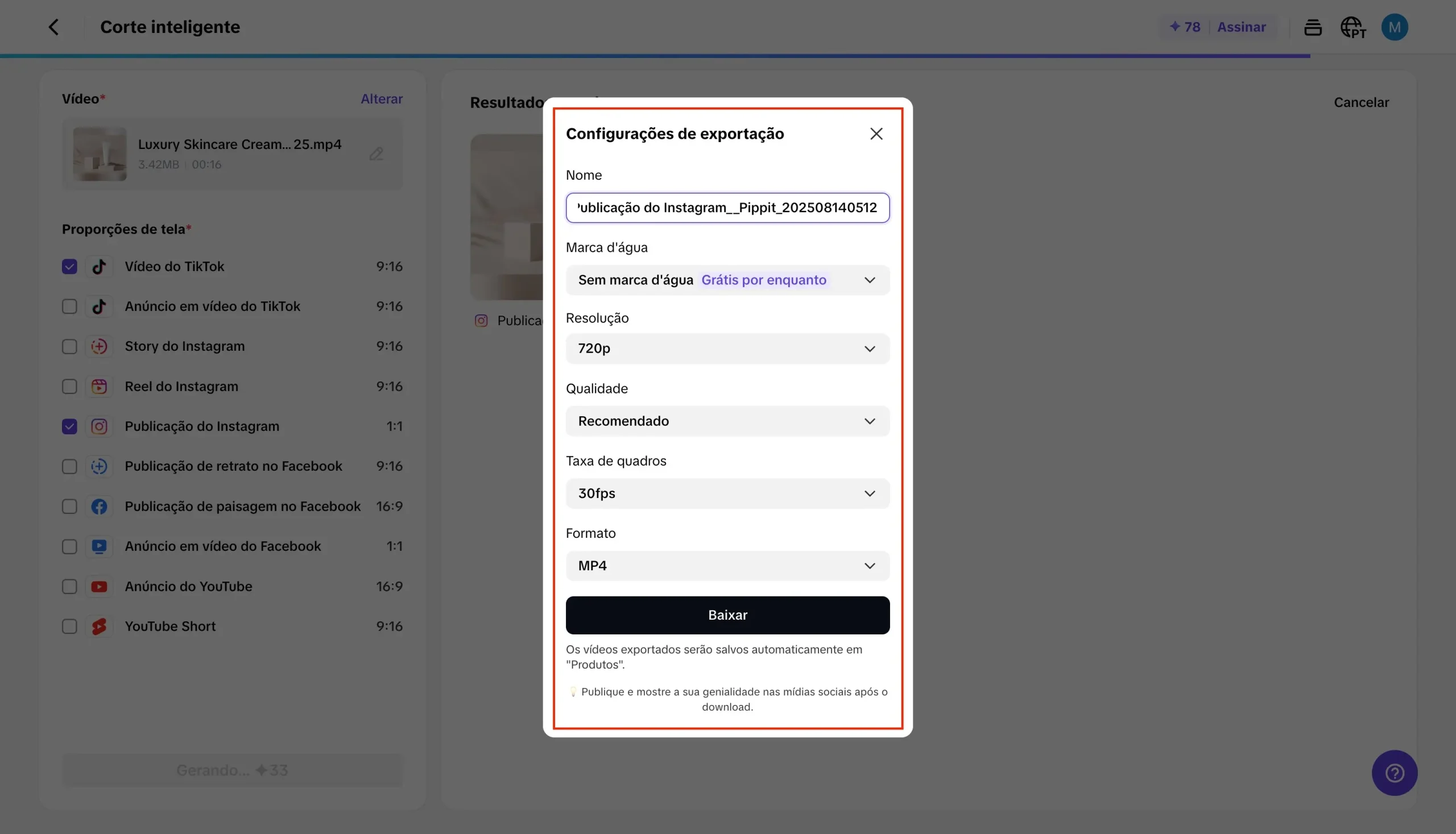Uncheck Vídeo do TikTok checkbox
This screenshot has height=834, width=1456.
69,267
